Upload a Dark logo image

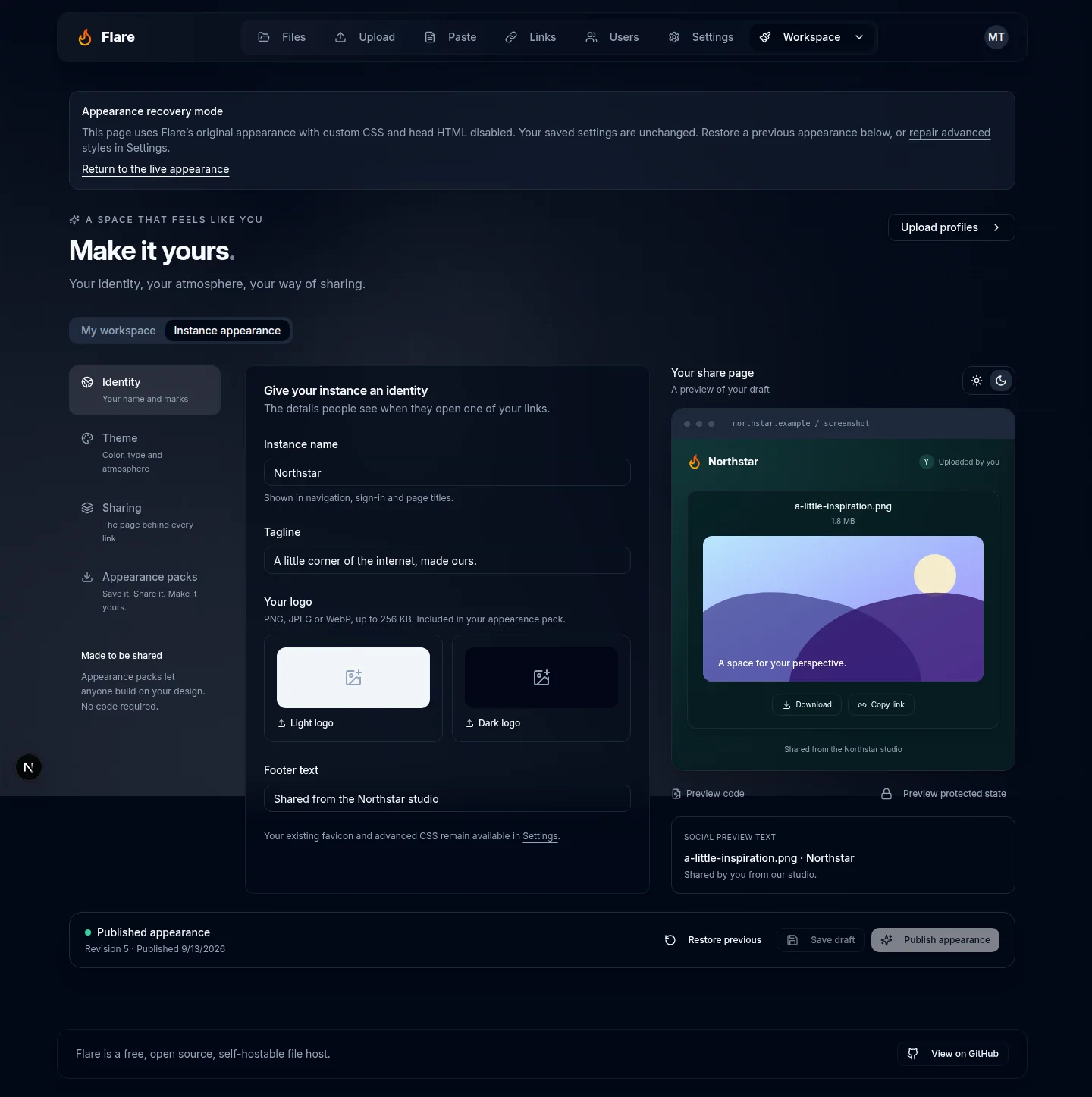tap(541, 688)
